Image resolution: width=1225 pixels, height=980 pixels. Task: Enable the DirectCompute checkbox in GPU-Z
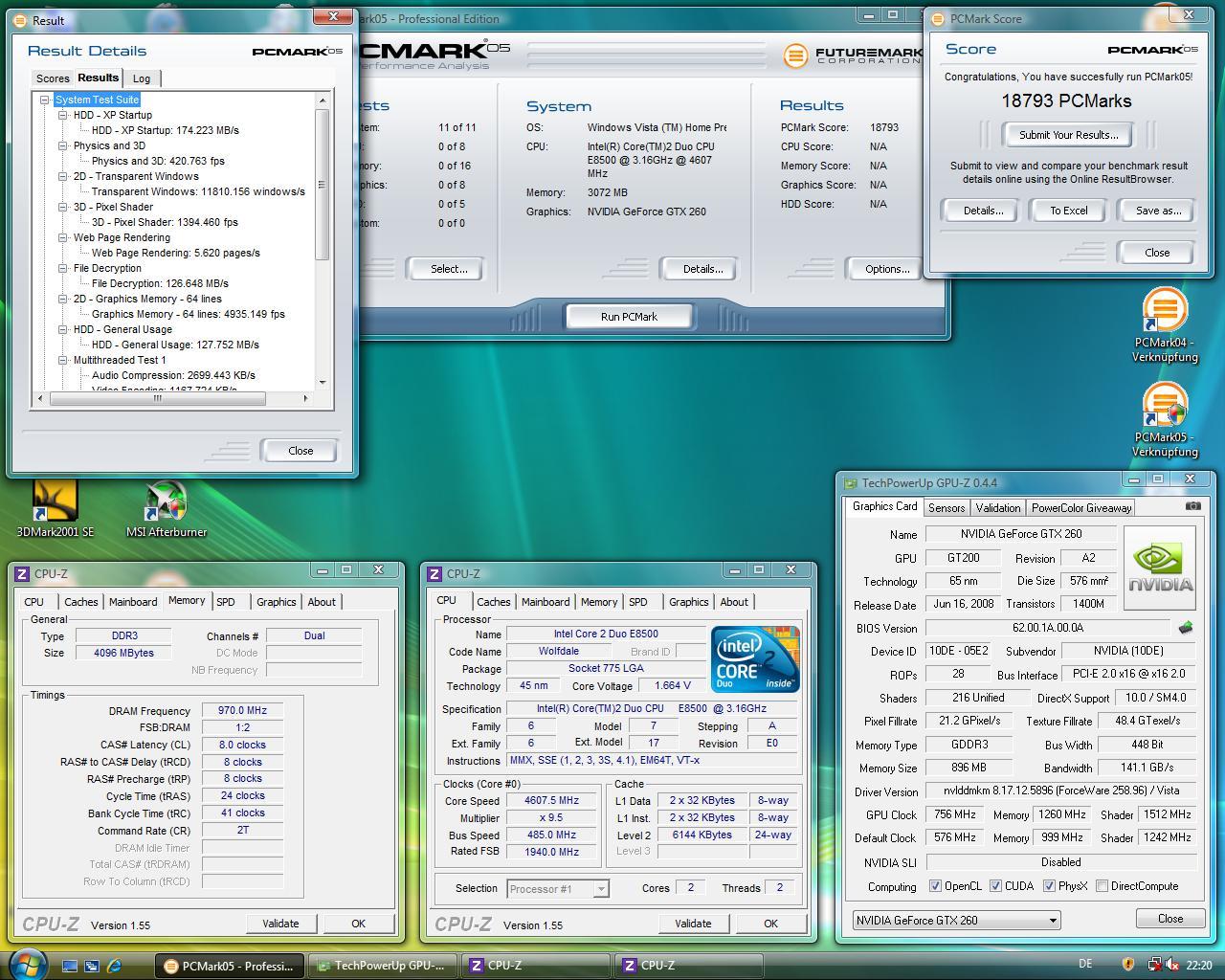(1102, 886)
